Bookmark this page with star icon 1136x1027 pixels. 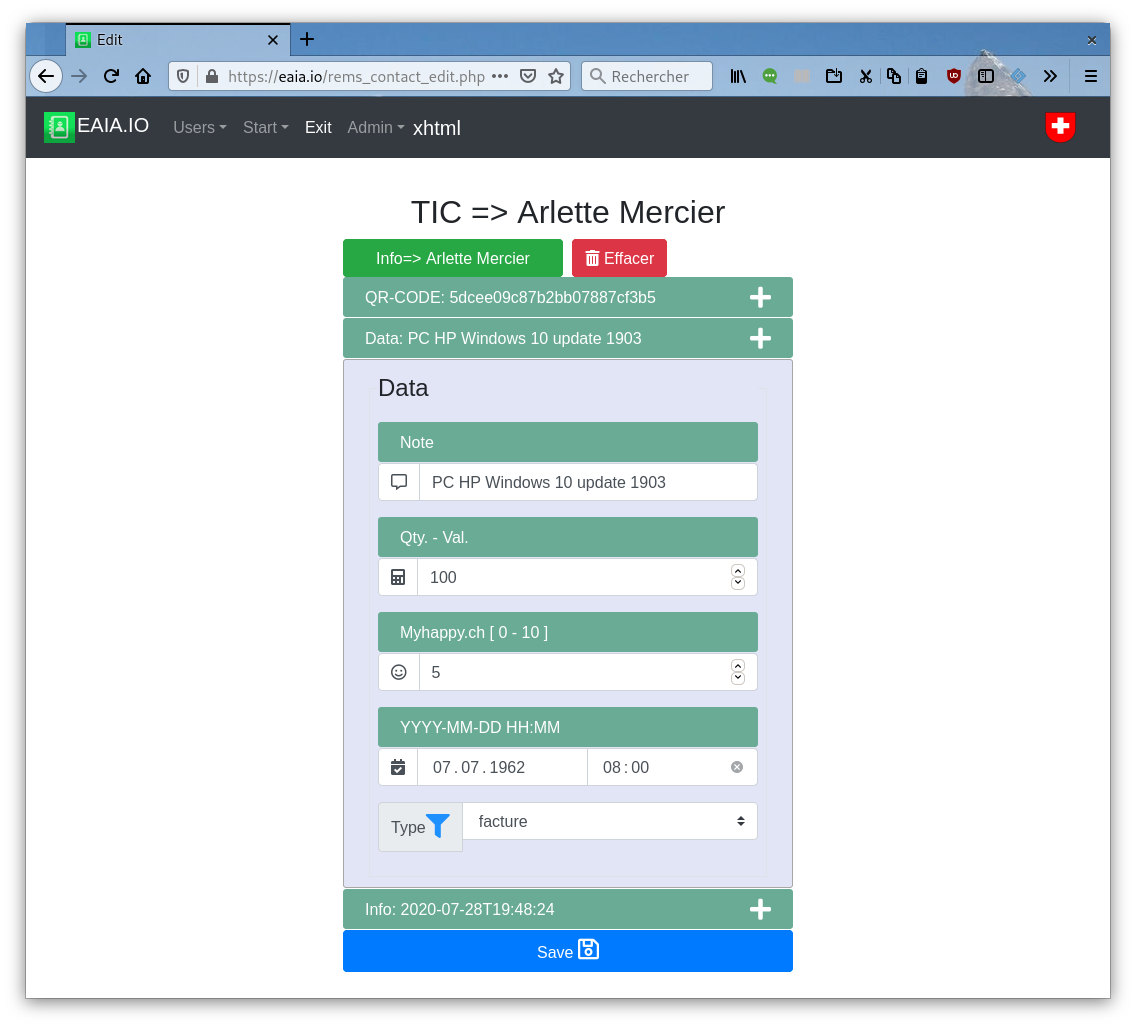(556, 76)
